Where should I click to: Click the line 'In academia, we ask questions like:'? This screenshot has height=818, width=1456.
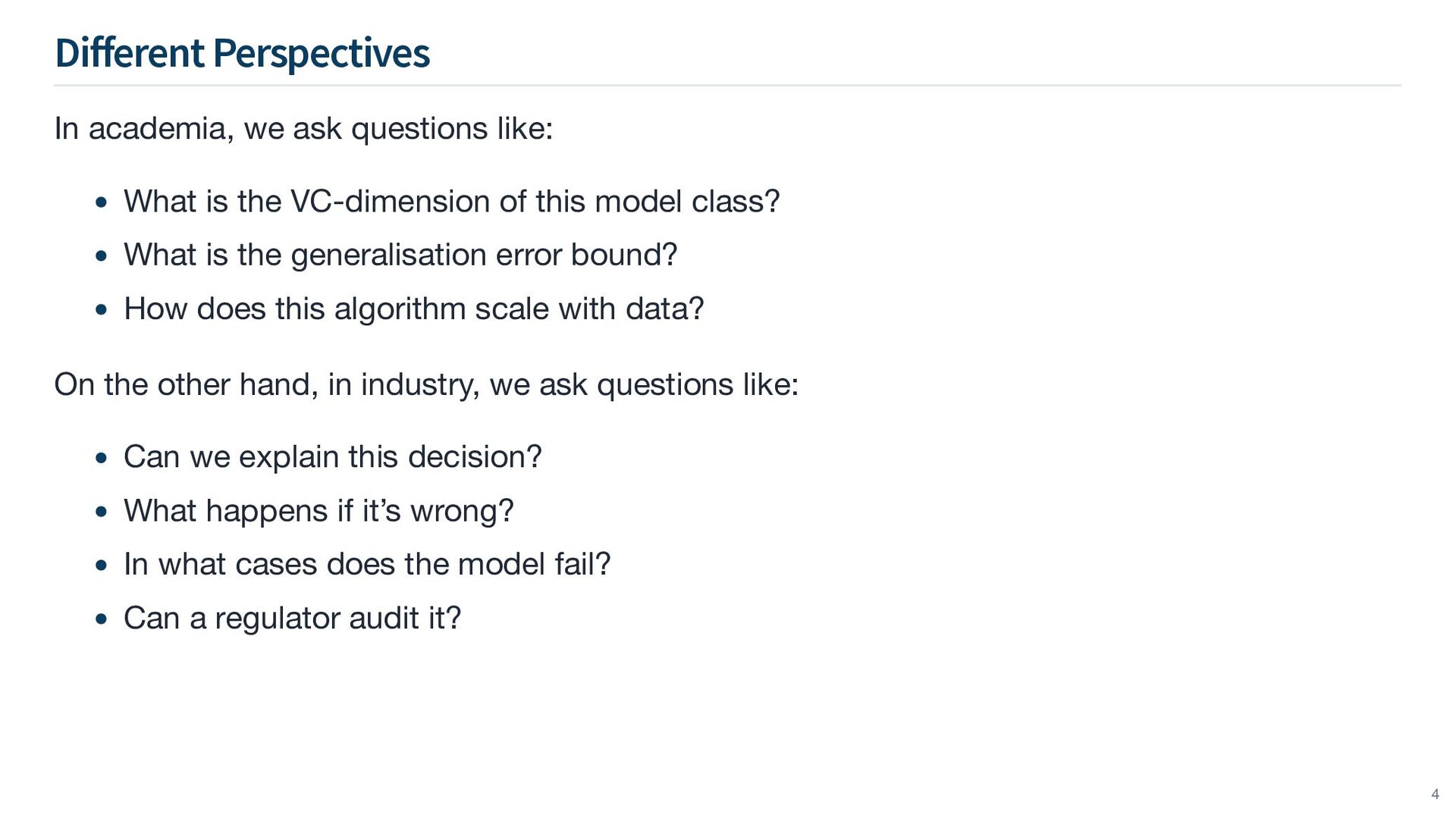point(303,128)
